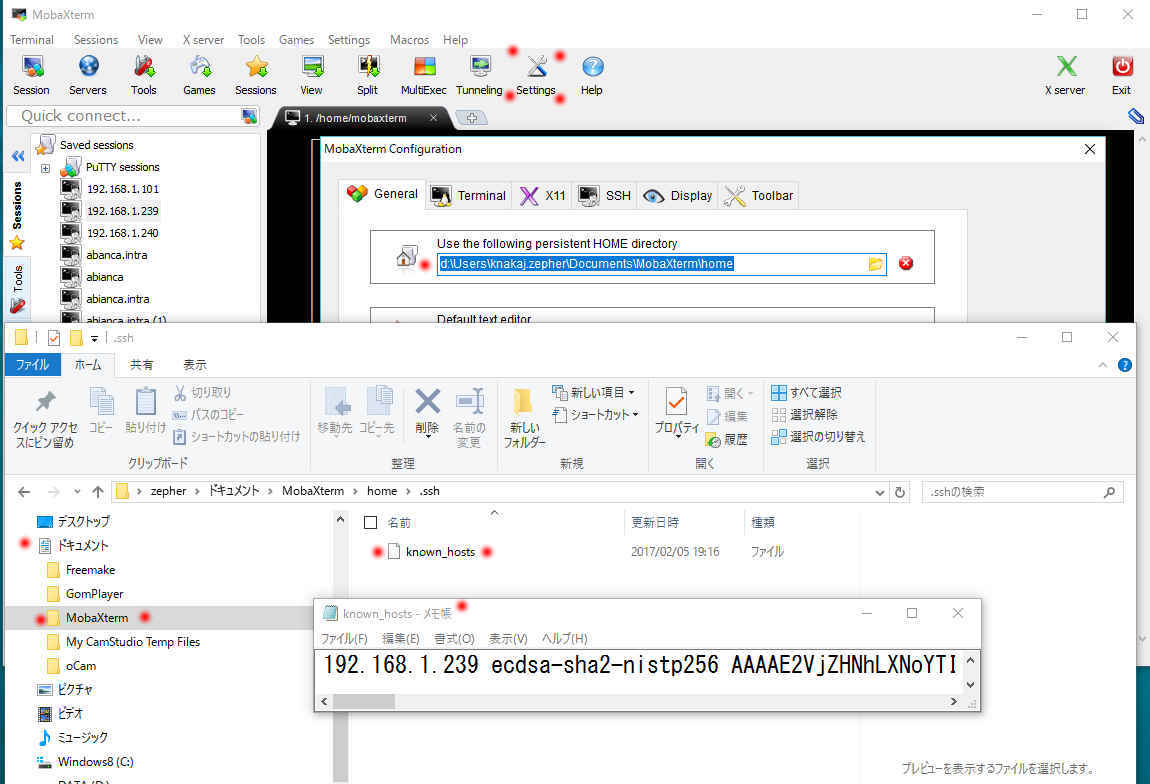Switch to the X11 configuration tab
Viewport: 1150px width, 784px height.
[543, 195]
